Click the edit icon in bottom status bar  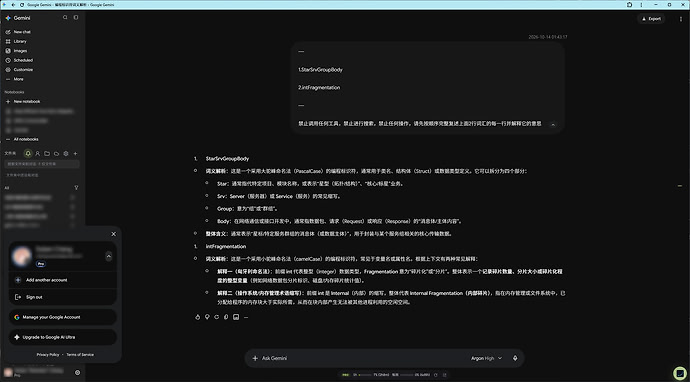coord(444,375)
